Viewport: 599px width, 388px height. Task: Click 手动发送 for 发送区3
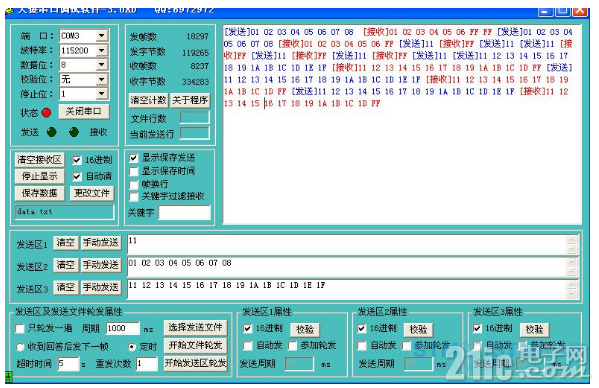click(101, 287)
